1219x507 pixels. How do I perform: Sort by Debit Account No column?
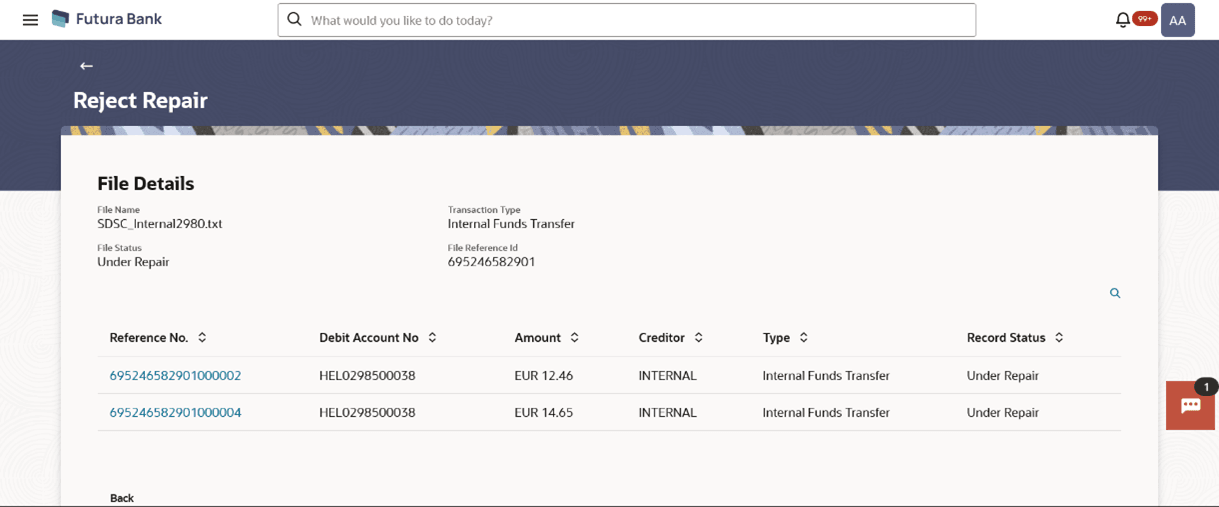(432, 338)
